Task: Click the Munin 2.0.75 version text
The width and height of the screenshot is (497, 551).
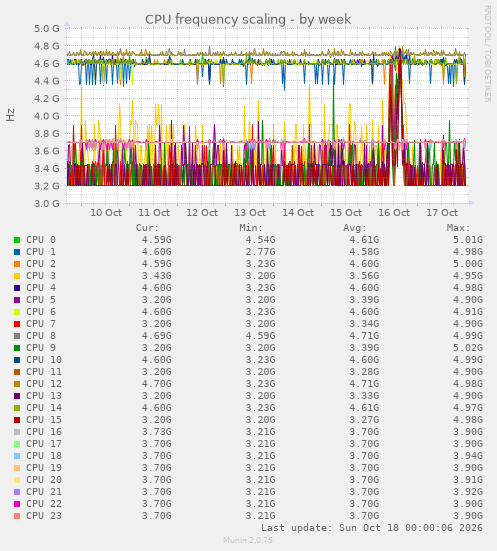Action: pyautogui.click(x=248, y=540)
